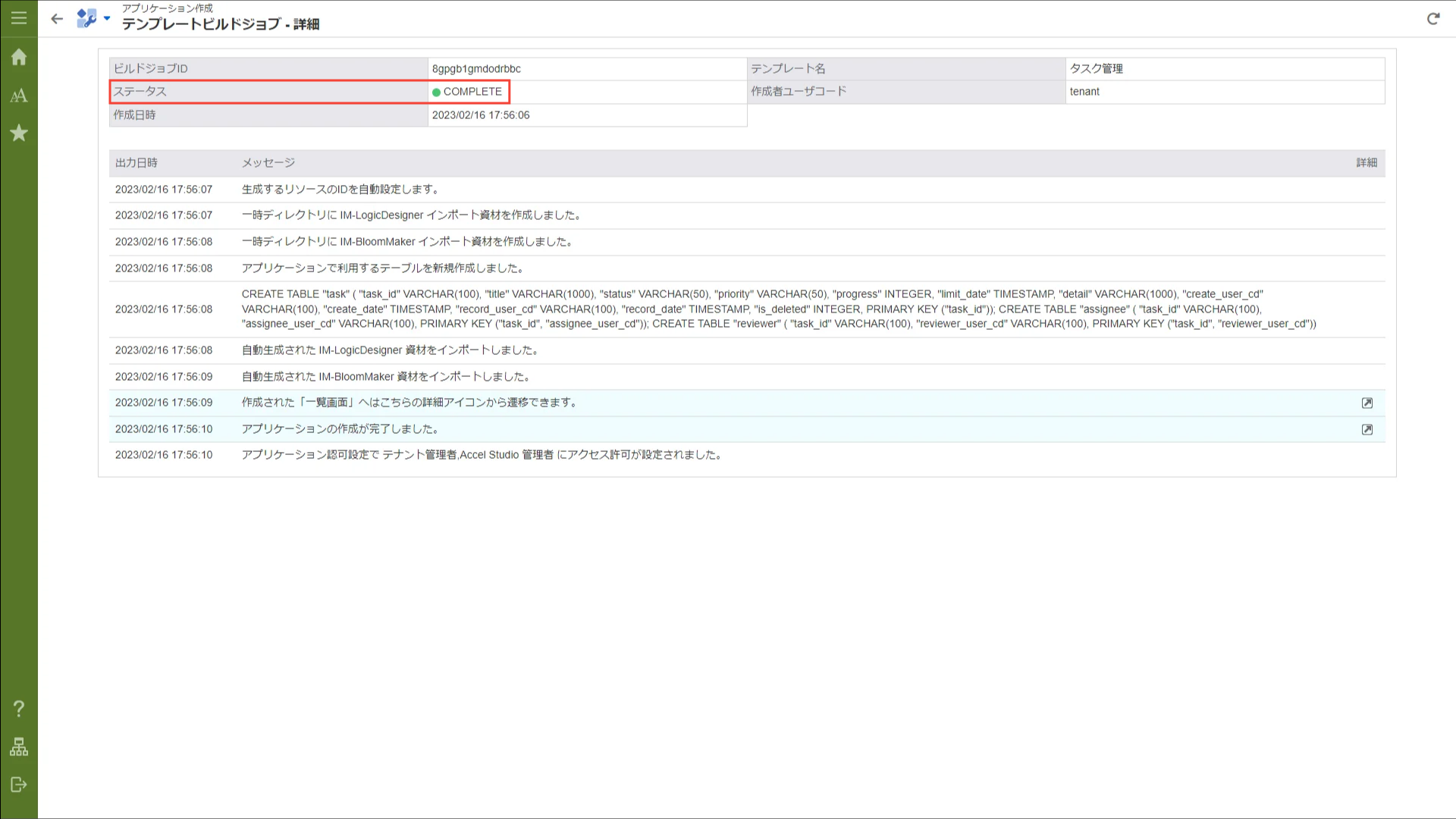Open help via the question mark icon

click(x=19, y=709)
